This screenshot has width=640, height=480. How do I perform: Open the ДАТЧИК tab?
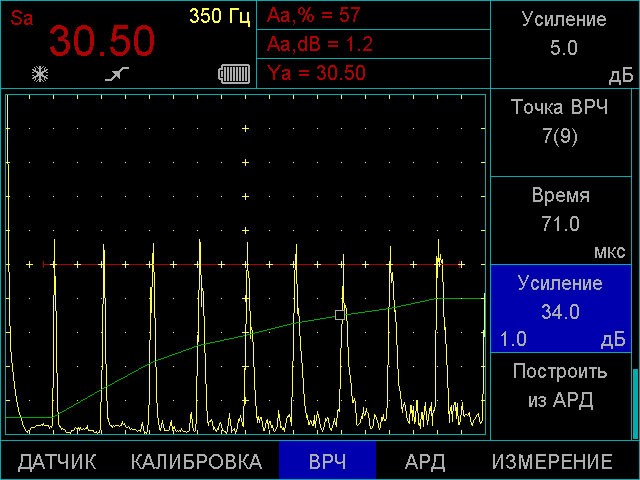[57, 462]
